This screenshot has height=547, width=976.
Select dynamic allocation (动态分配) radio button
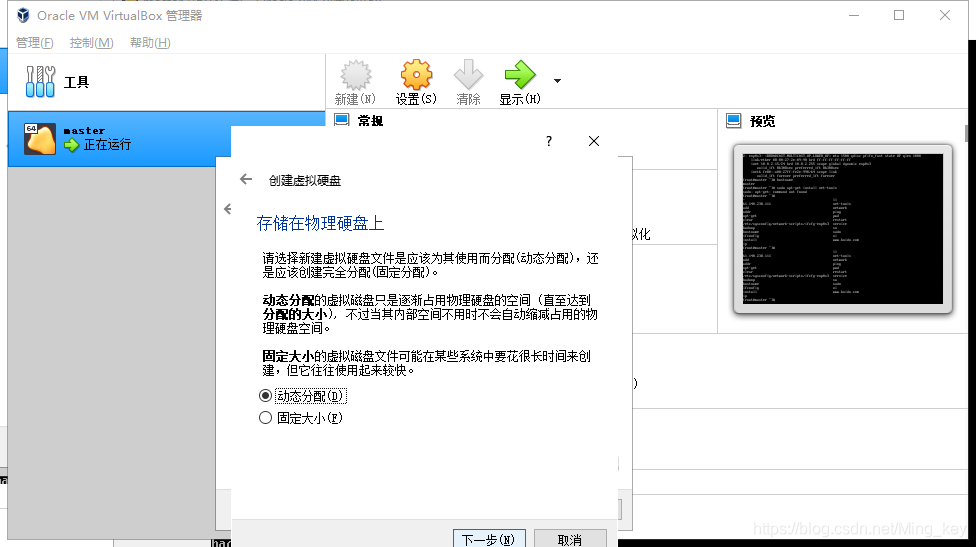[x=265, y=396]
